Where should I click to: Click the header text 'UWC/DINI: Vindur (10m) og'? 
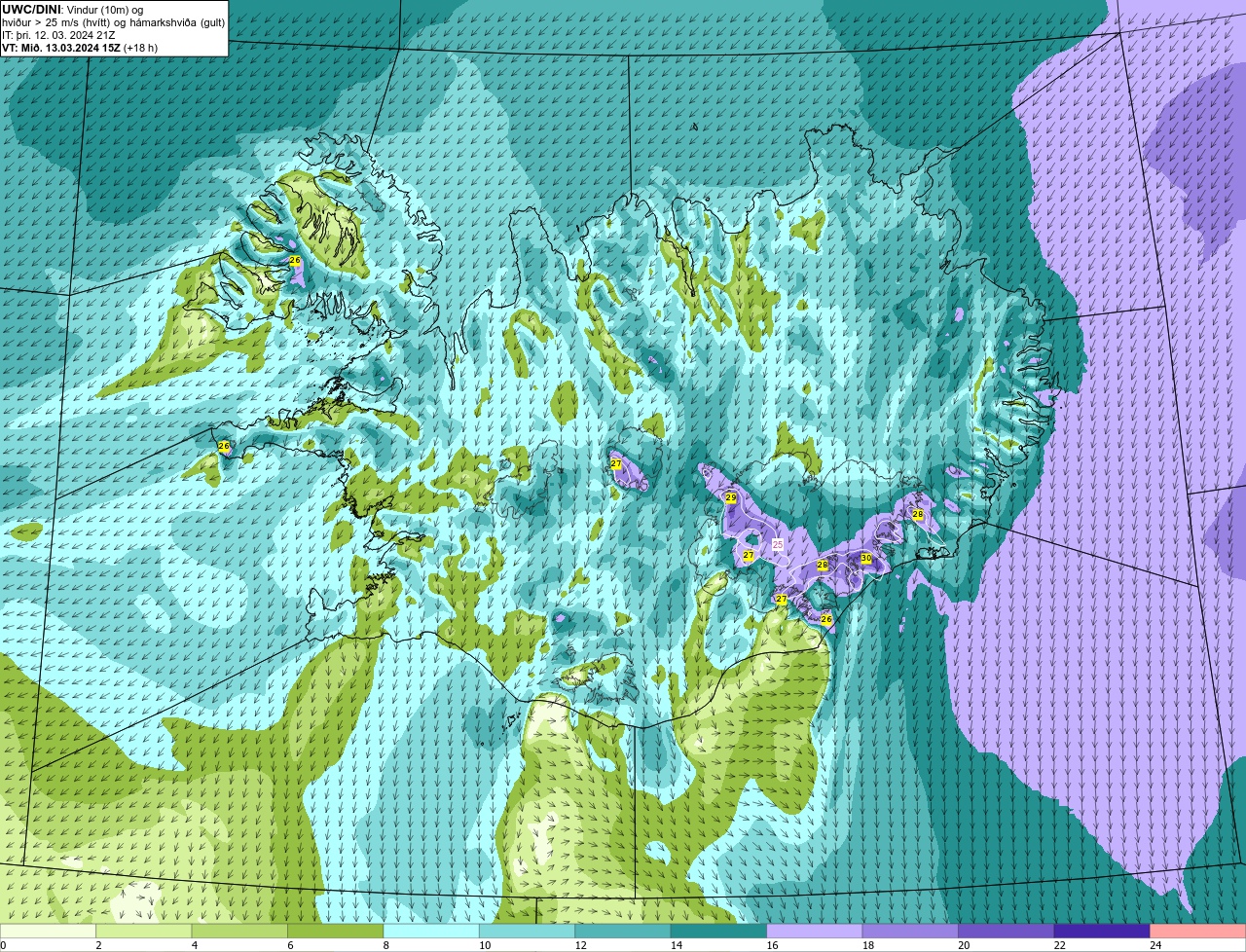point(73,10)
